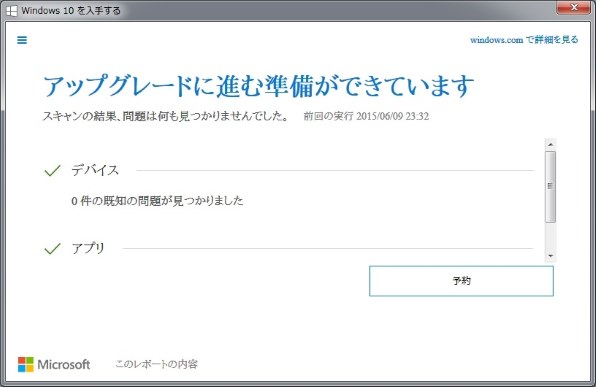Select the デバイス section heading
This screenshot has width=596, height=387.
click(x=95, y=170)
